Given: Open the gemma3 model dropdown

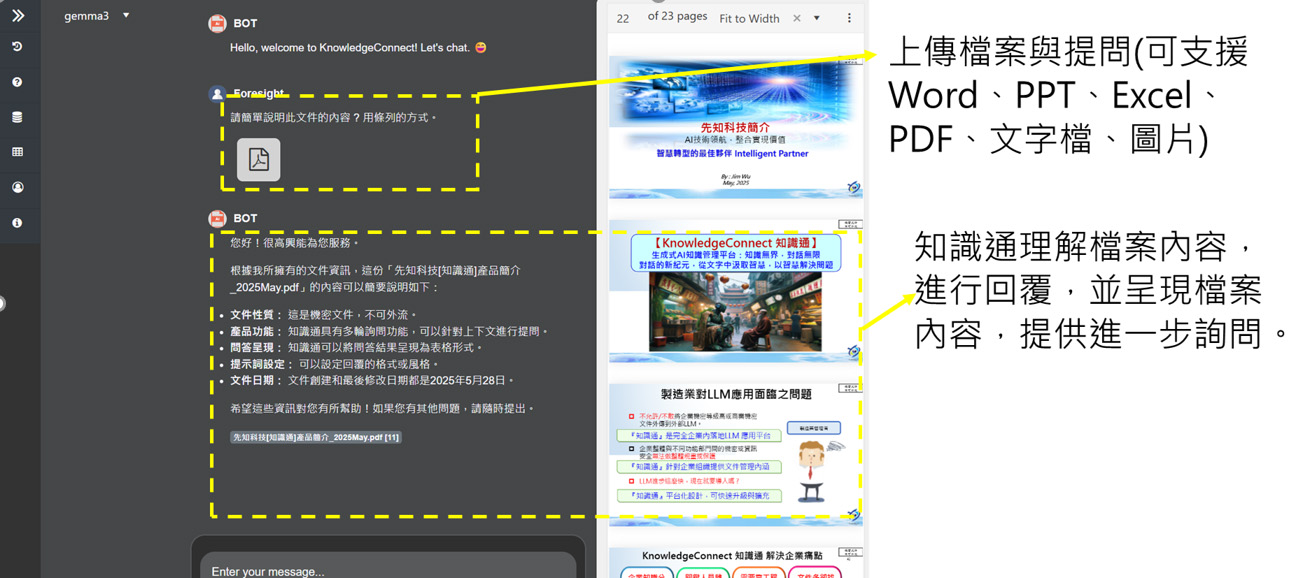Looking at the screenshot, I should (x=97, y=16).
